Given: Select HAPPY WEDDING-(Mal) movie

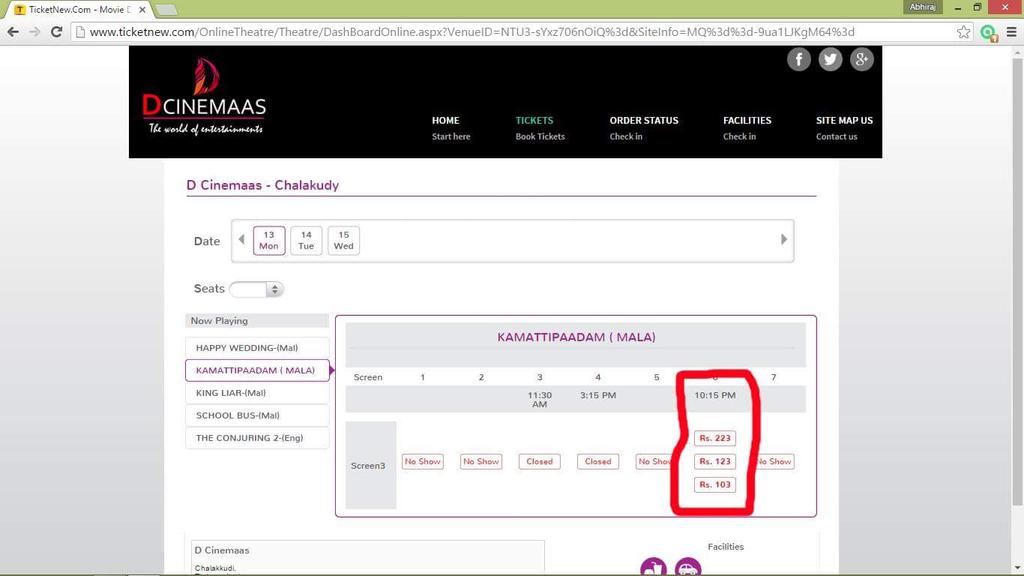Looking at the screenshot, I should click(257, 348).
